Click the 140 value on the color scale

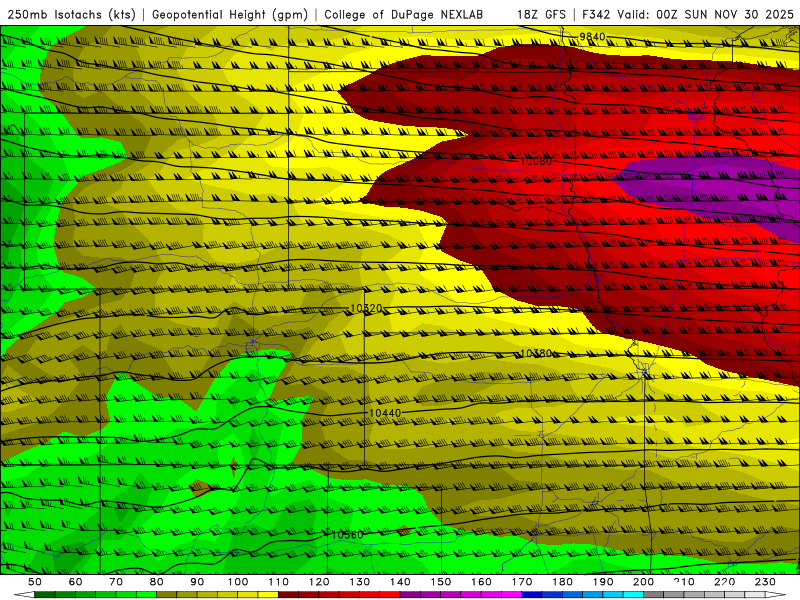pyautogui.click(x=400, y=582)
